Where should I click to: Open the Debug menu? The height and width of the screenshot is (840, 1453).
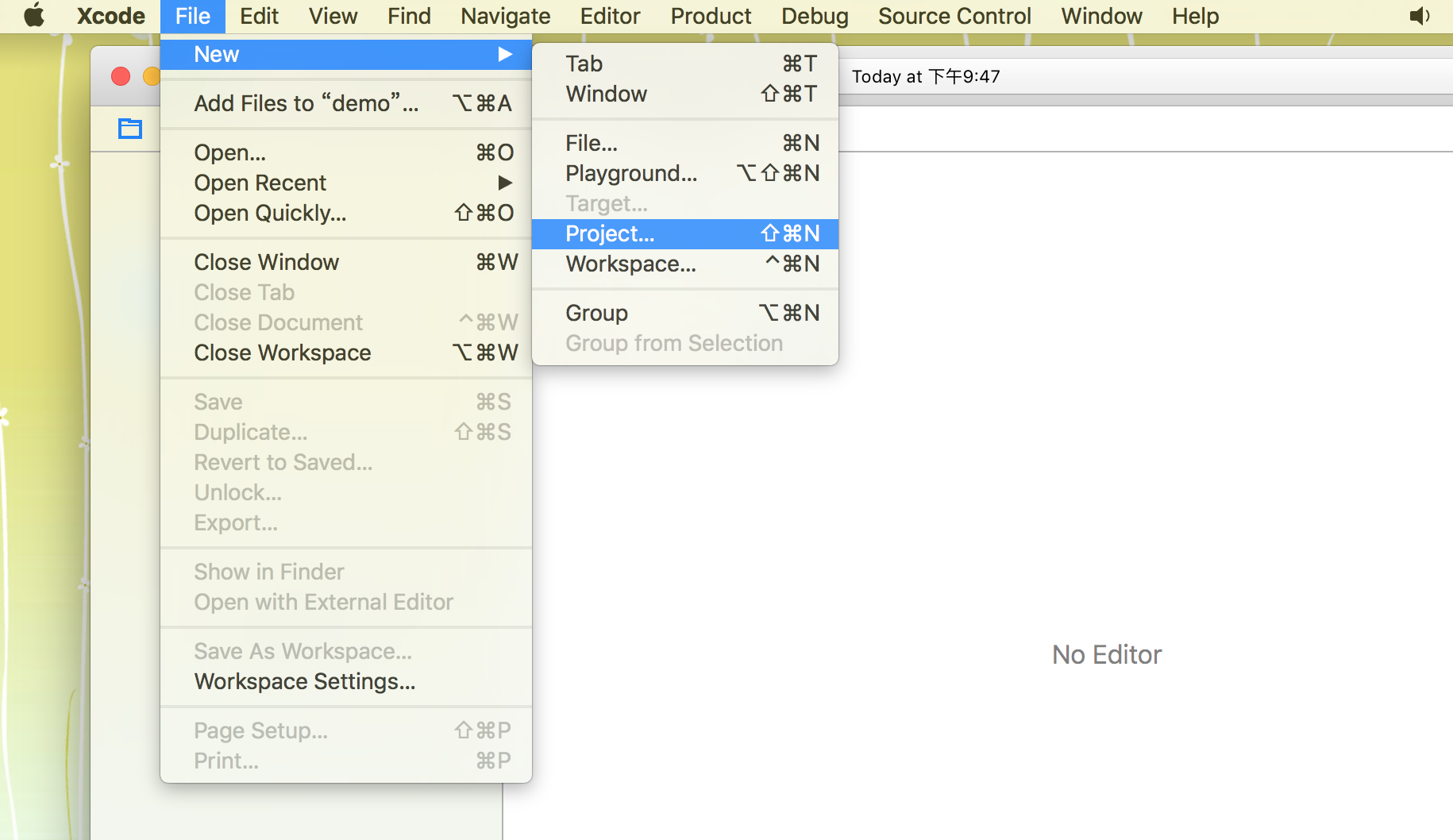815,16
